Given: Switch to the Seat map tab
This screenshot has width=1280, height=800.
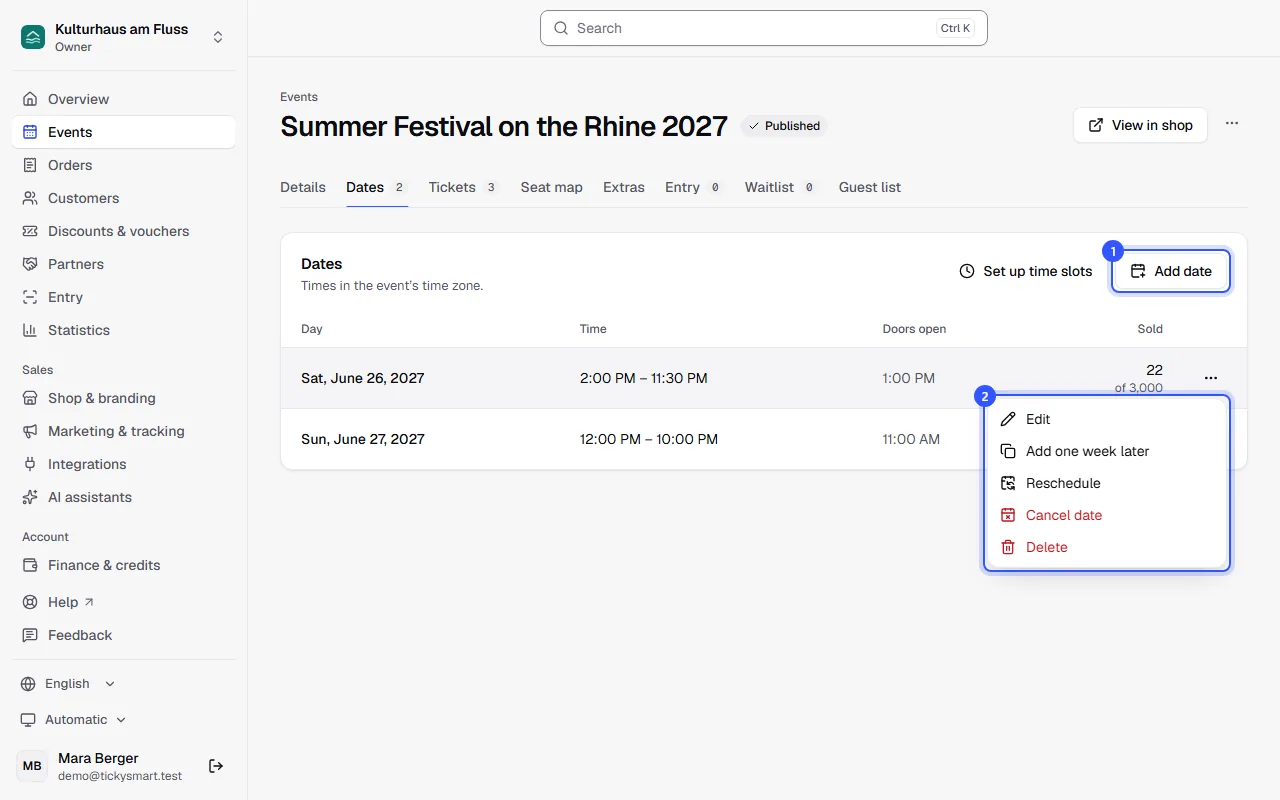Looking at the screenshot, I should 552,187.
